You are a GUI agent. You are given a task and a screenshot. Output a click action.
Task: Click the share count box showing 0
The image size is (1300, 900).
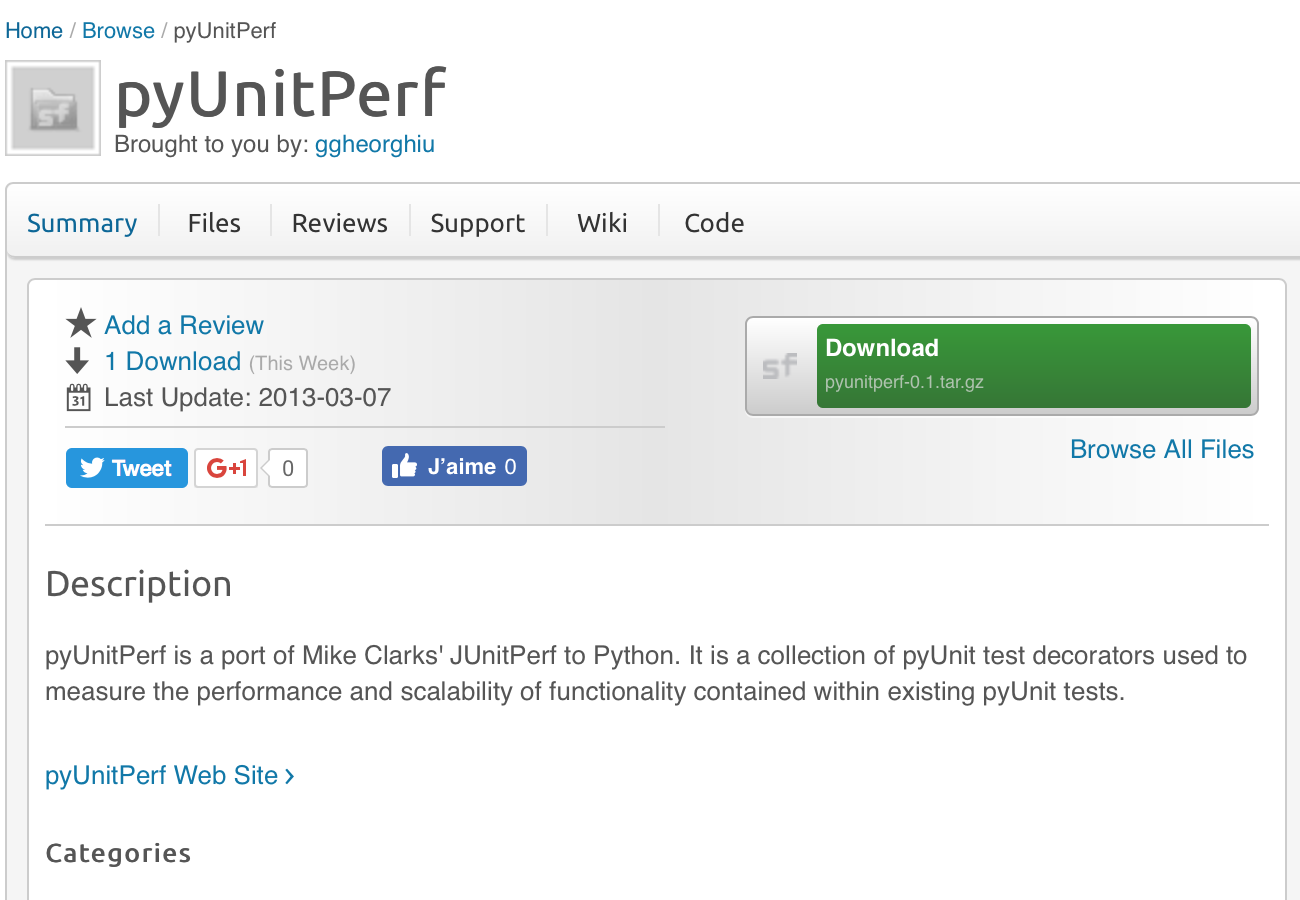click(288, 467)
